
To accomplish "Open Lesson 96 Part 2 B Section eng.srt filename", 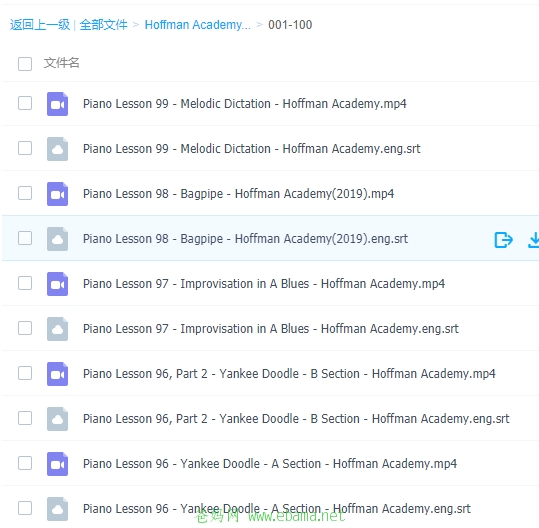I will point(296,419).
